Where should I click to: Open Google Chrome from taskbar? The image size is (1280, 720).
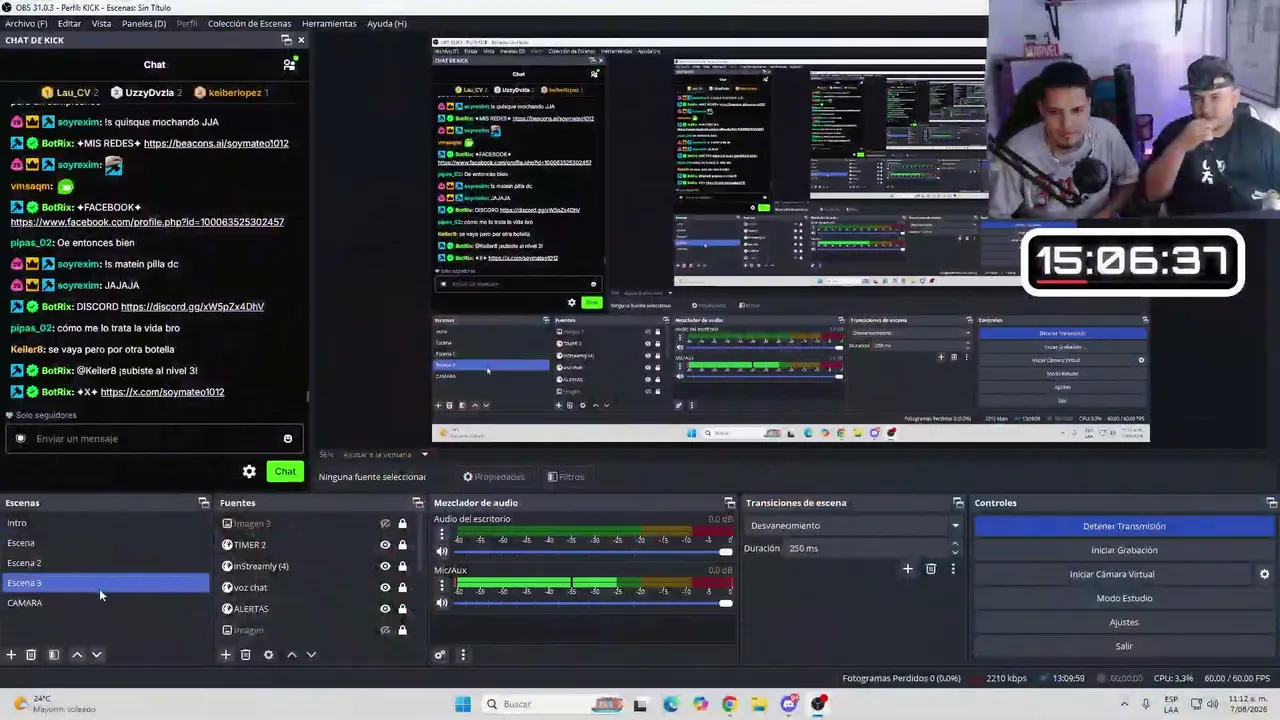tap(729, 704)
